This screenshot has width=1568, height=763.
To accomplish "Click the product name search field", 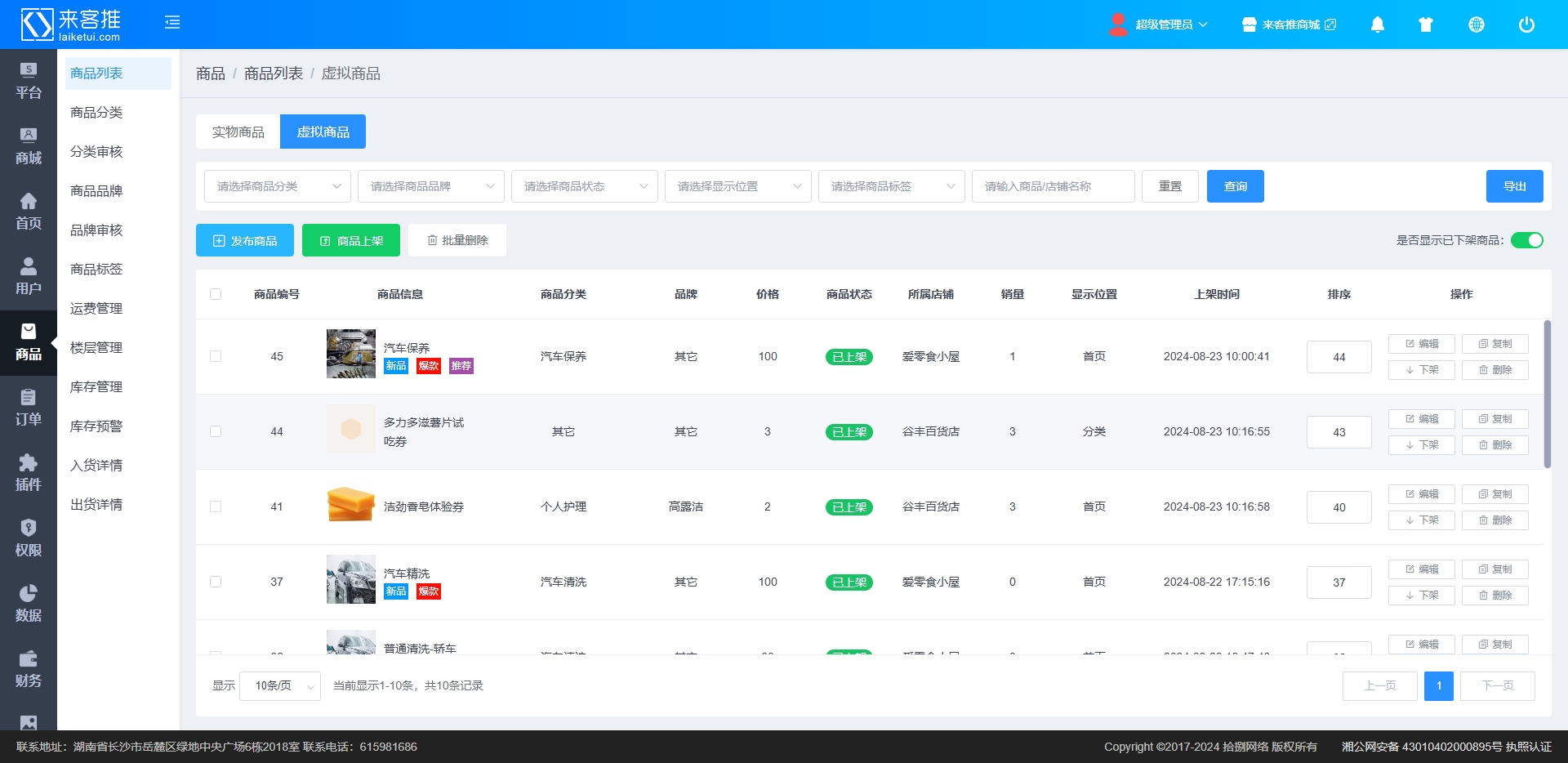I will pos(1053,186).
